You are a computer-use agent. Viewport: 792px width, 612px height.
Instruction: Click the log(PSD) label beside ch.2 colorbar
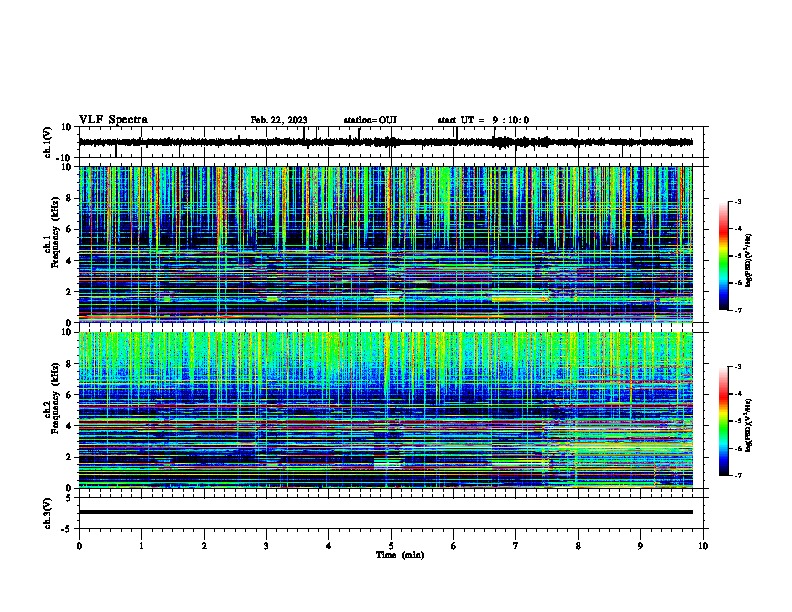click(749, 426)
